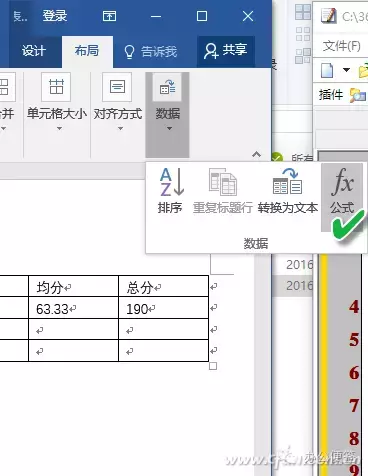
Task: Click the editor window notepad app icon
Action: tap(328, 16)
